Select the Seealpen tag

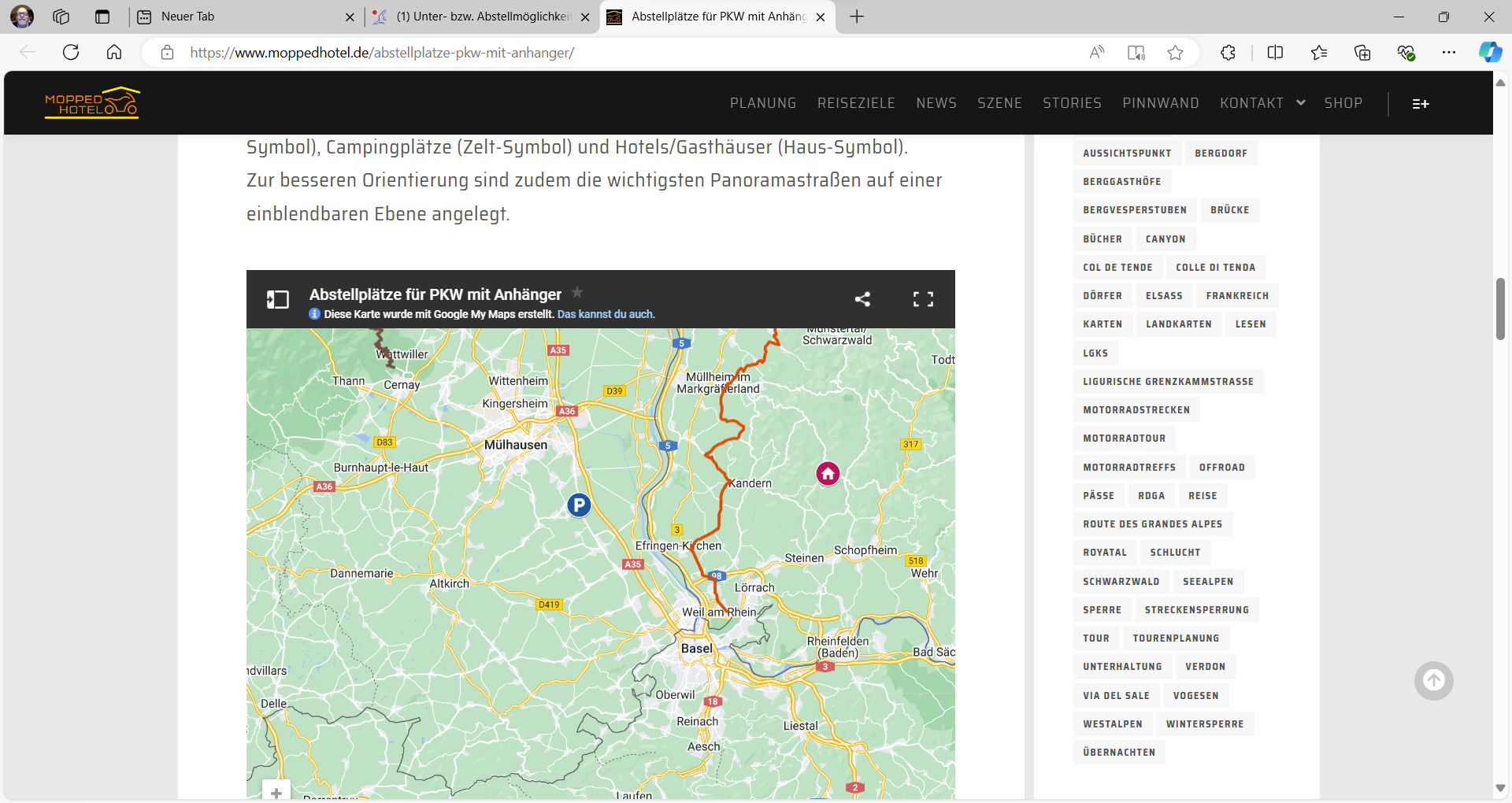(1208, 582)
